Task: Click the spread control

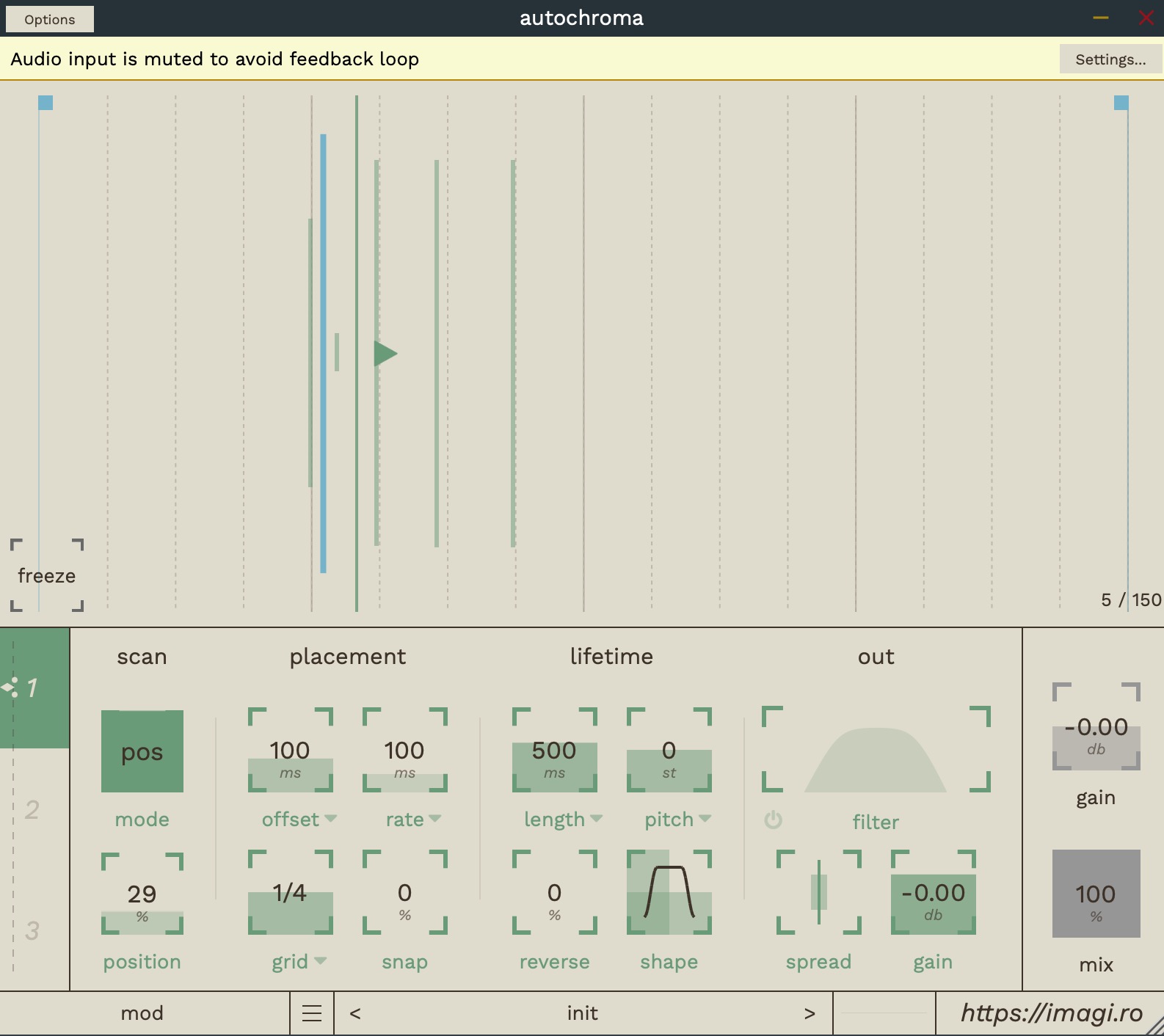Action: coord(819,892)
